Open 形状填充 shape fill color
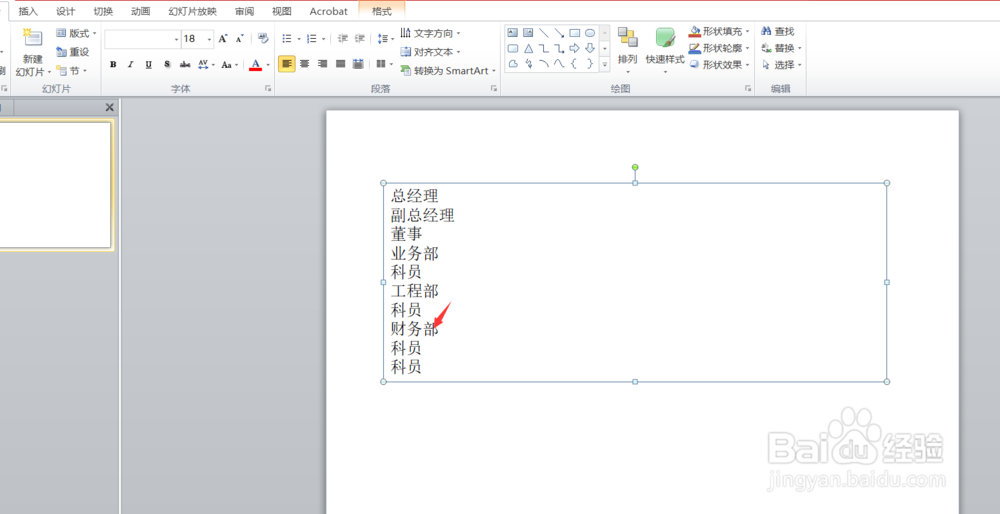 [x=719, y=31]
